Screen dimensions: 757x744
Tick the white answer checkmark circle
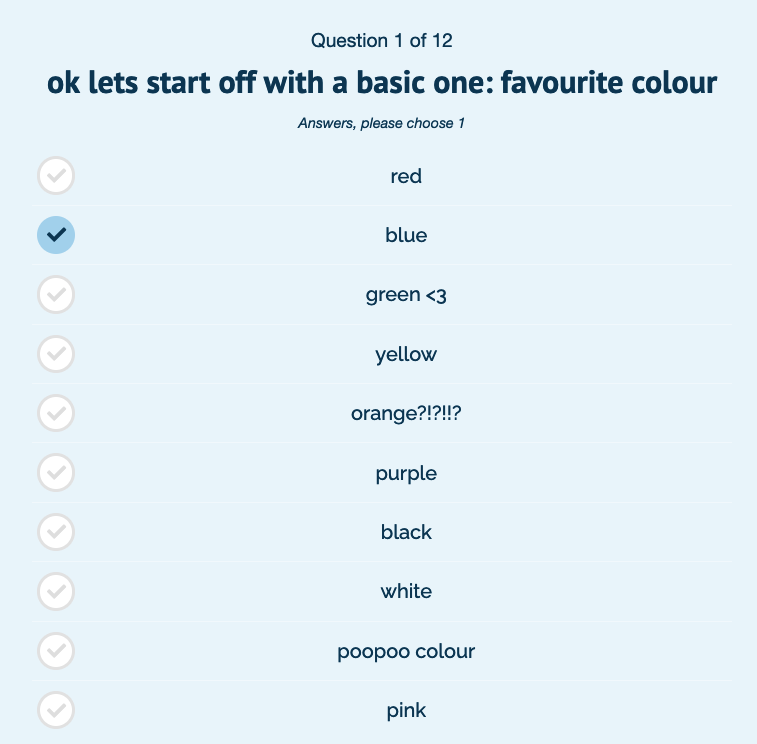pyautogui.click(x=56, y=591)
